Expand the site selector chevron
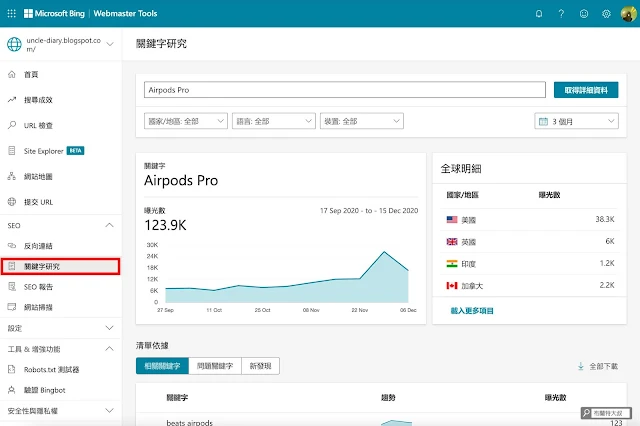The width and height of the screenshot is (640, 426). tap(110, 44)
